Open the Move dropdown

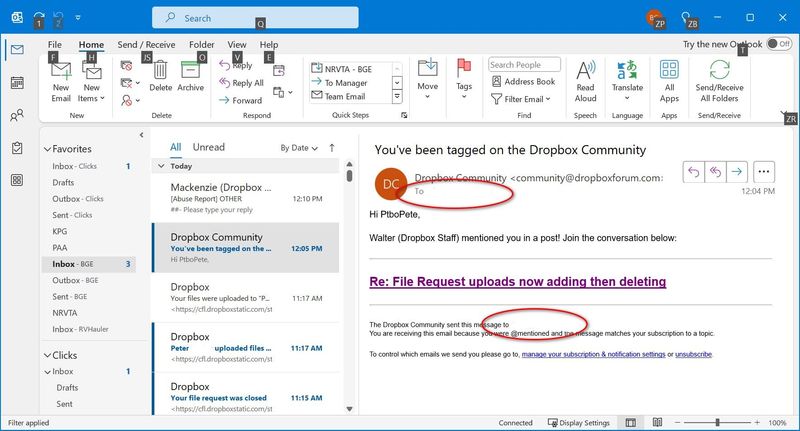428,79
